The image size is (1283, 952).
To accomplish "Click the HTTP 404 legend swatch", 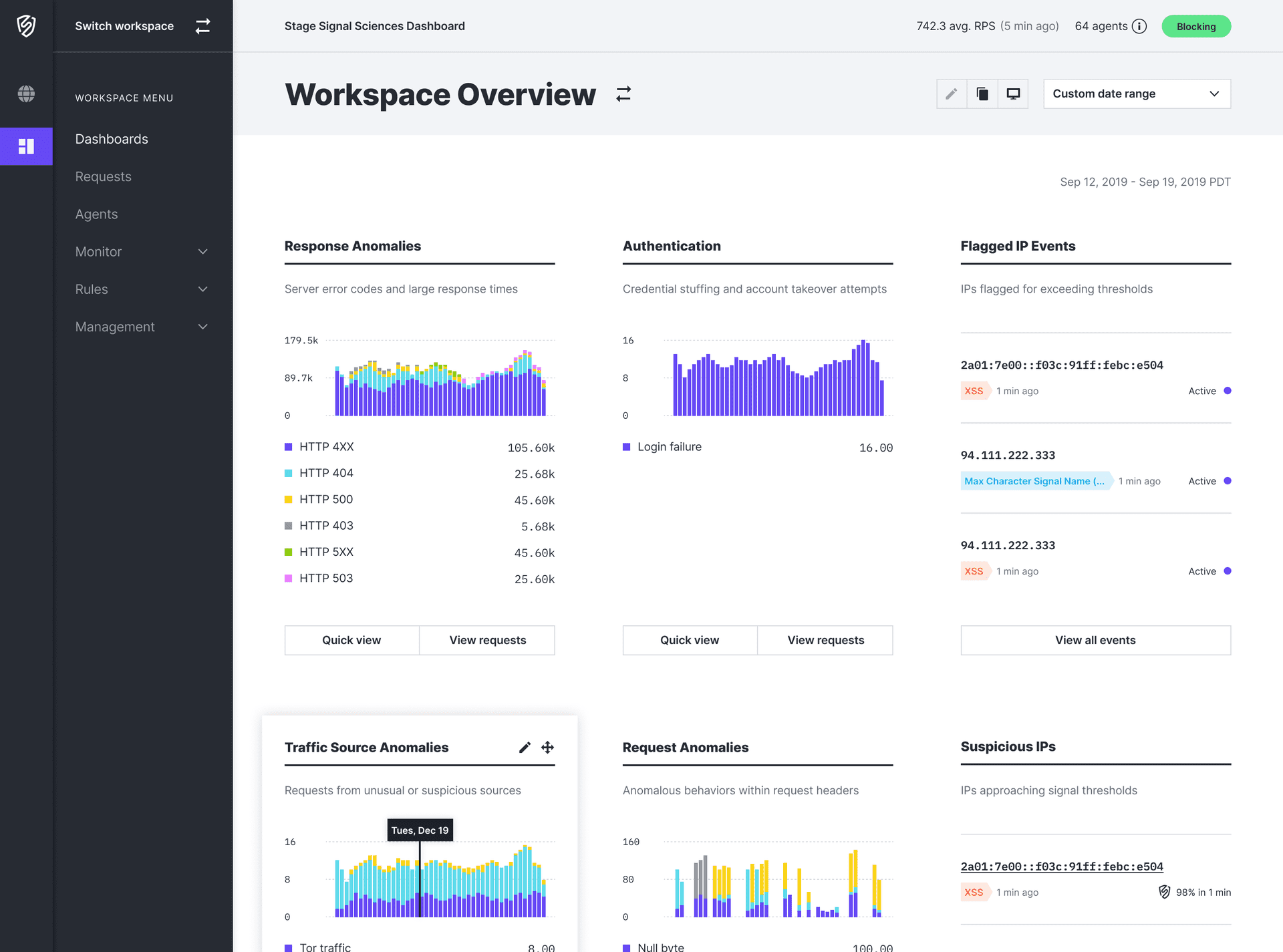I will 289,473.
